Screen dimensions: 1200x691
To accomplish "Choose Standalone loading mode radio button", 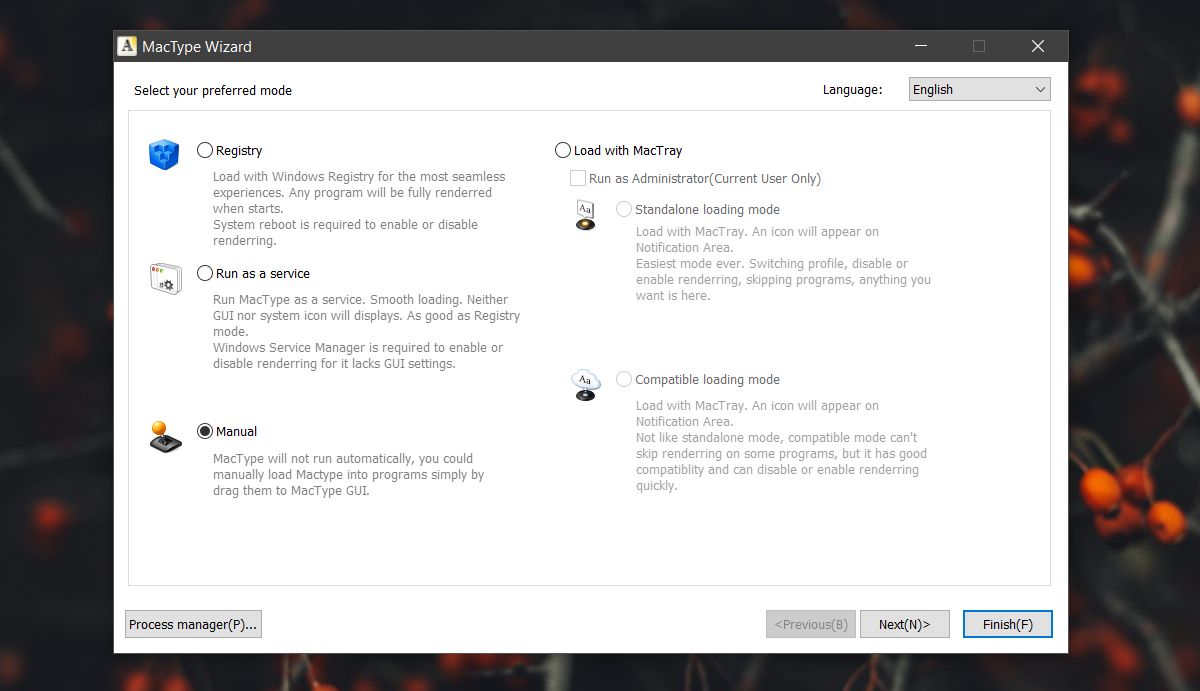I will (x=624, y=209).
